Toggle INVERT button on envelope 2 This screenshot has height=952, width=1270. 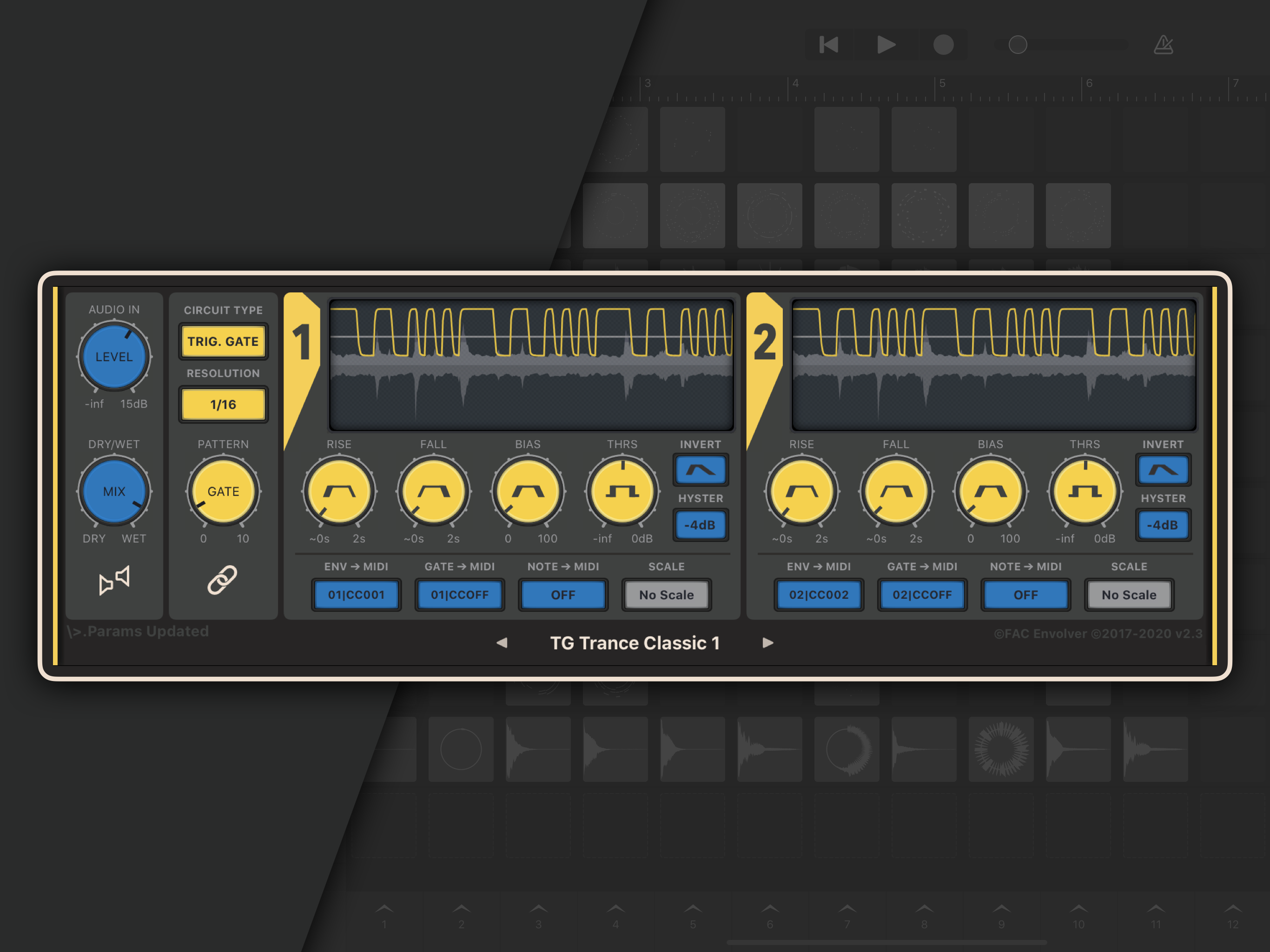coord(1163,470)
